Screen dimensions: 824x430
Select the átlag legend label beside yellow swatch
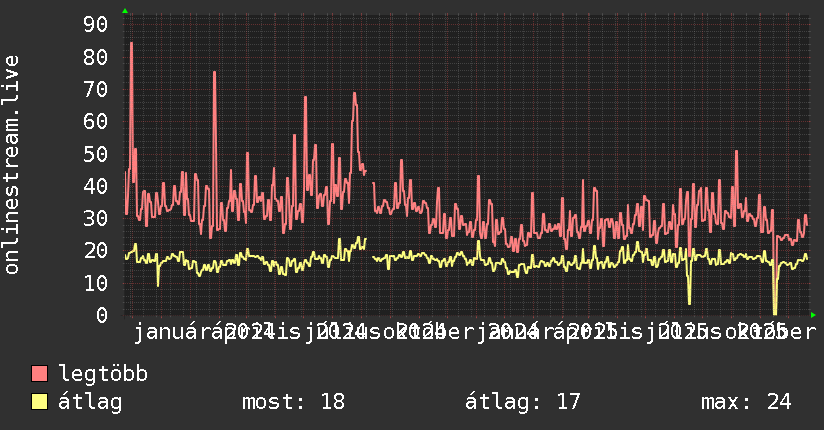tap(90, 402)
